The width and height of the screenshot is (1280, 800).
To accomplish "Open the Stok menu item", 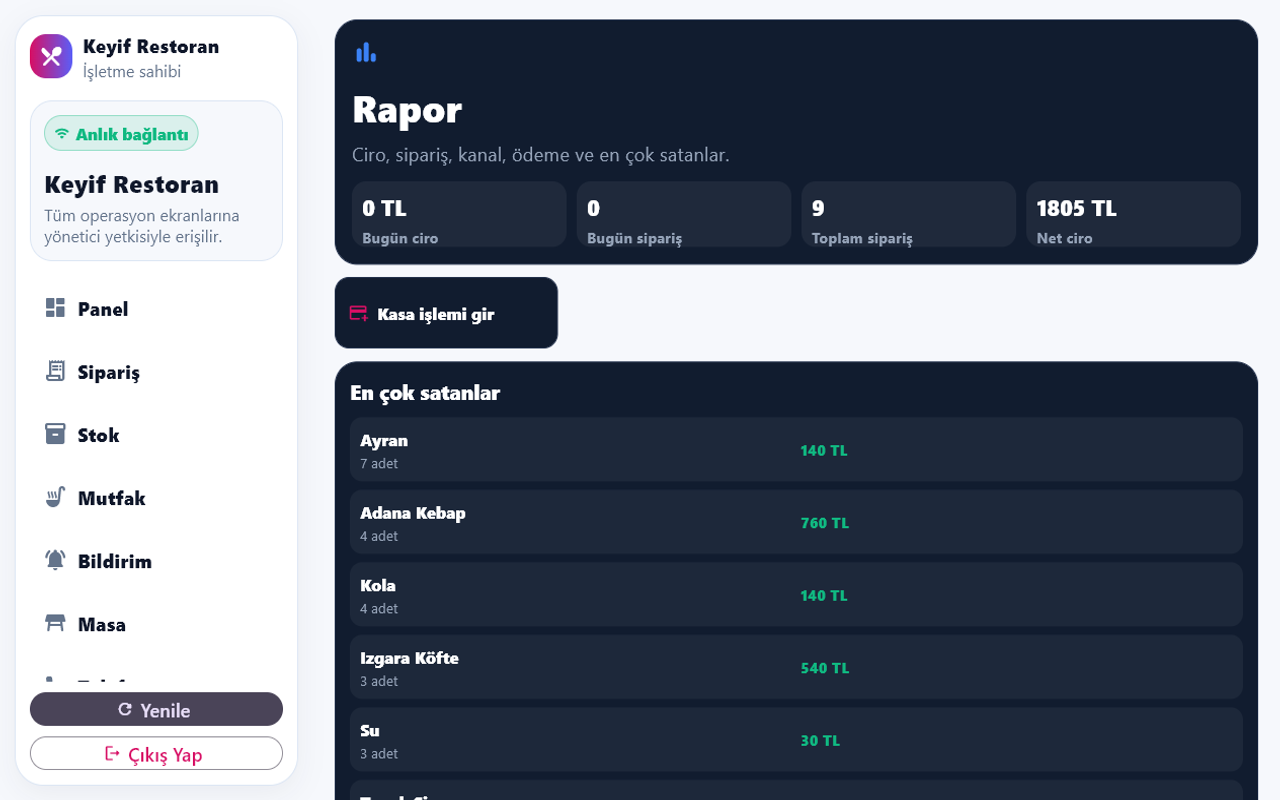I will pyautogui.click(x=156, y=435).
